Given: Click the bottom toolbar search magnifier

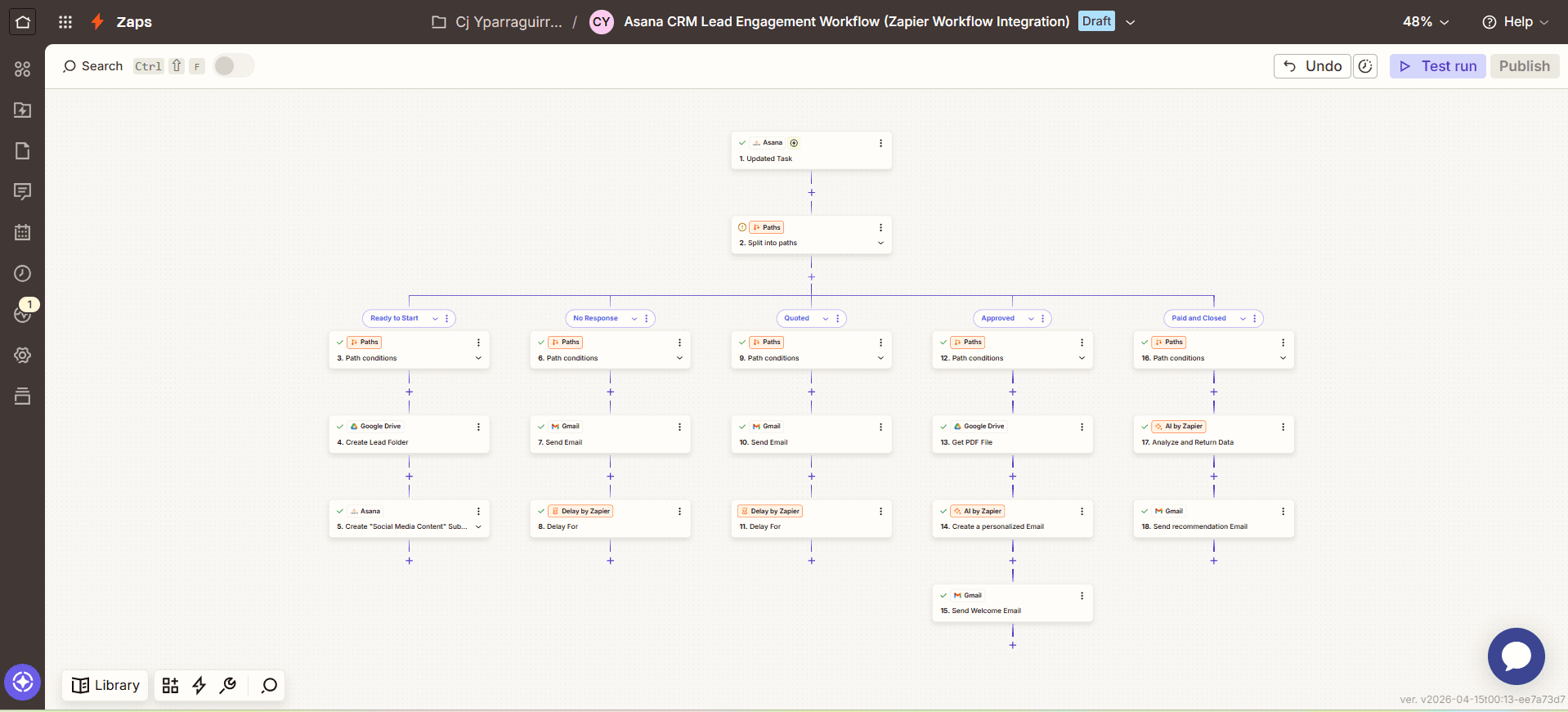Looking at the screenshot, I should (x=269, y=685).
